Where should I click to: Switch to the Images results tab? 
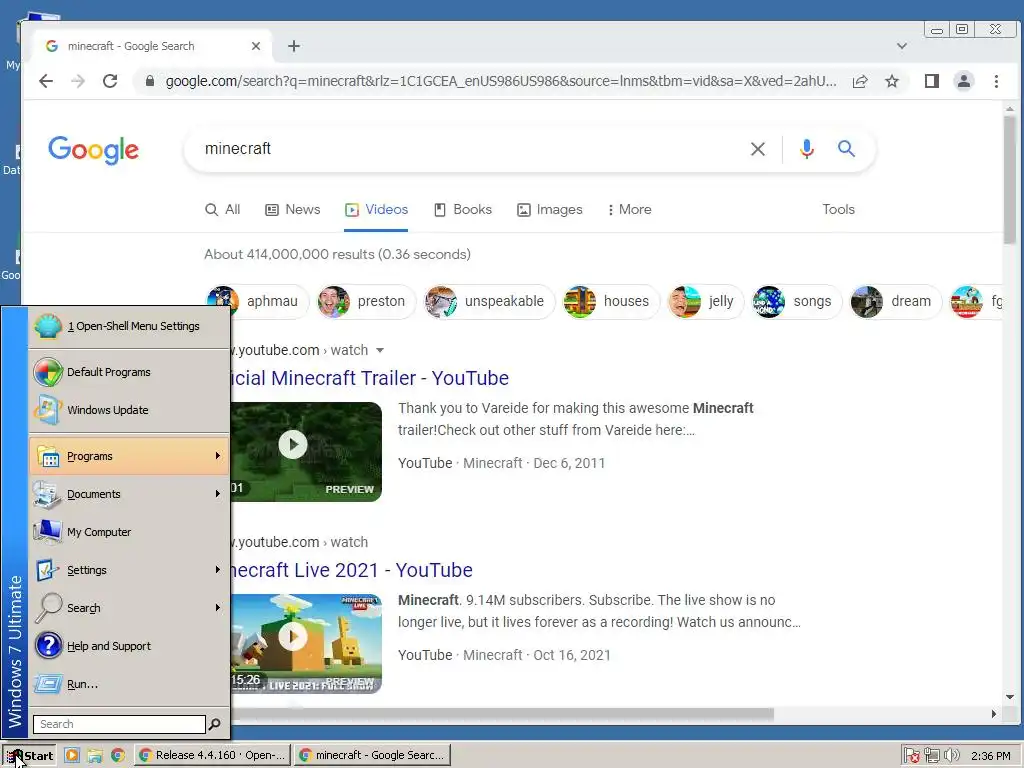pyautogui.click(x=550, y=210)
